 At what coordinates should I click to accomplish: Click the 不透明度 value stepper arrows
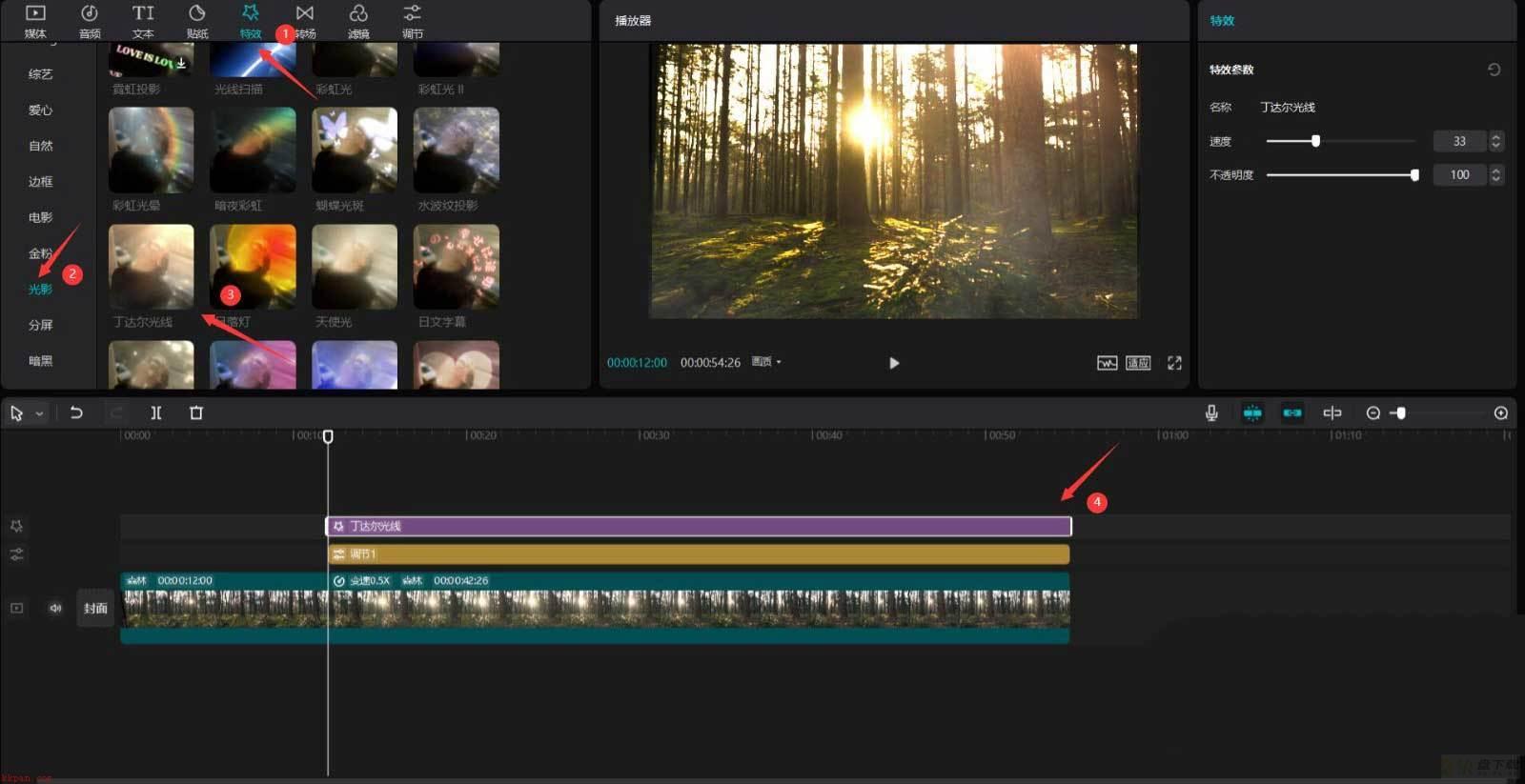click(x=1495, y=175)
